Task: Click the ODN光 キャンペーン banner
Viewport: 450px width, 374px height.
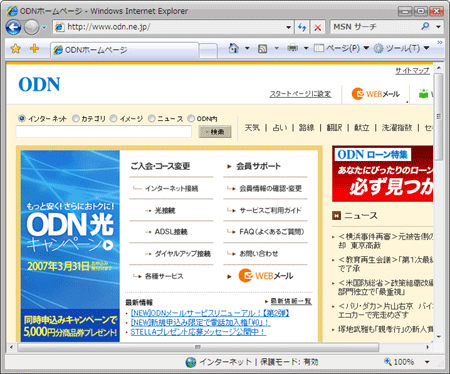Action: coord(70,246)
